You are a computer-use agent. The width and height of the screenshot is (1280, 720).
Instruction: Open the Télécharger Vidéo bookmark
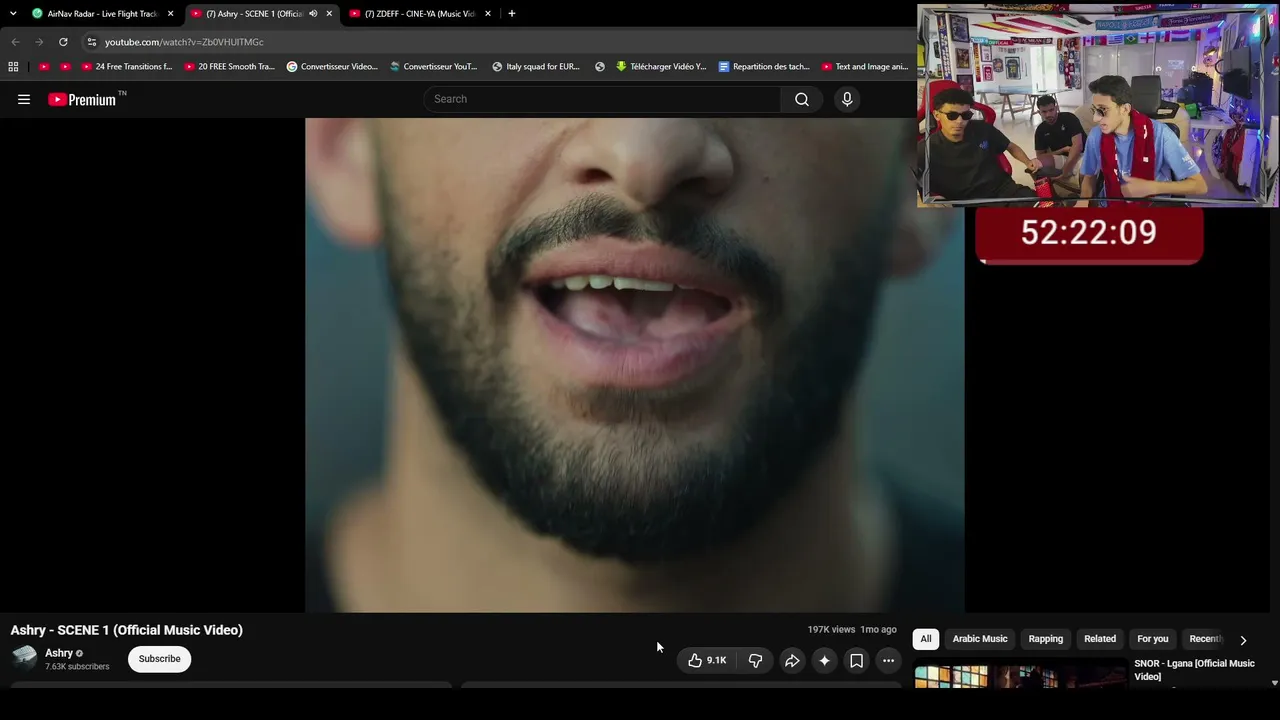[x=661, y=67]
